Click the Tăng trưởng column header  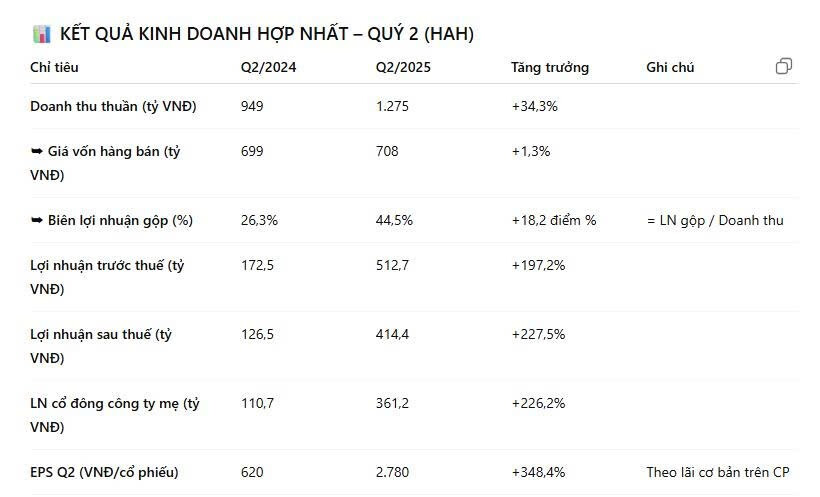click(549, 68)
